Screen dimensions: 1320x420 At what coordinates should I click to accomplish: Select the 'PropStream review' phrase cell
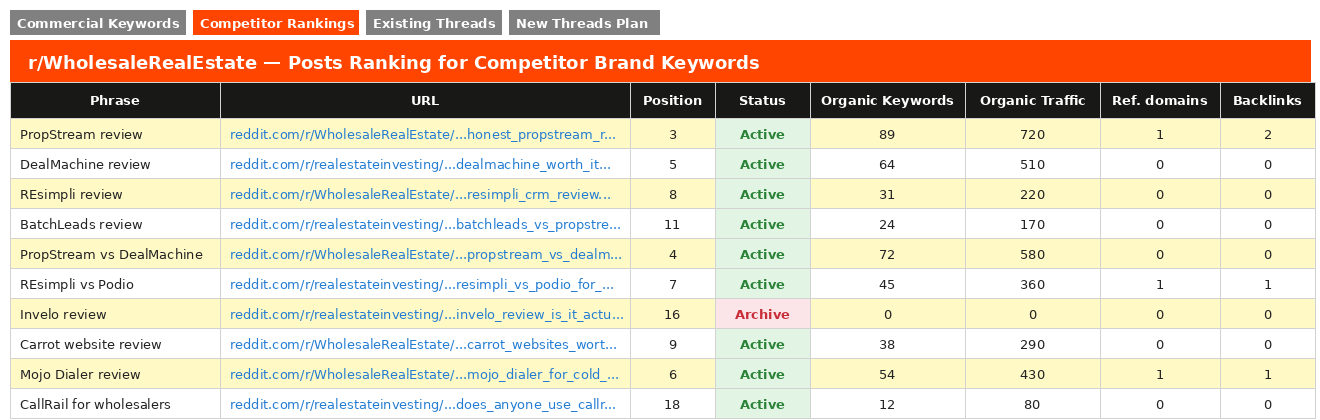(115, 134)
